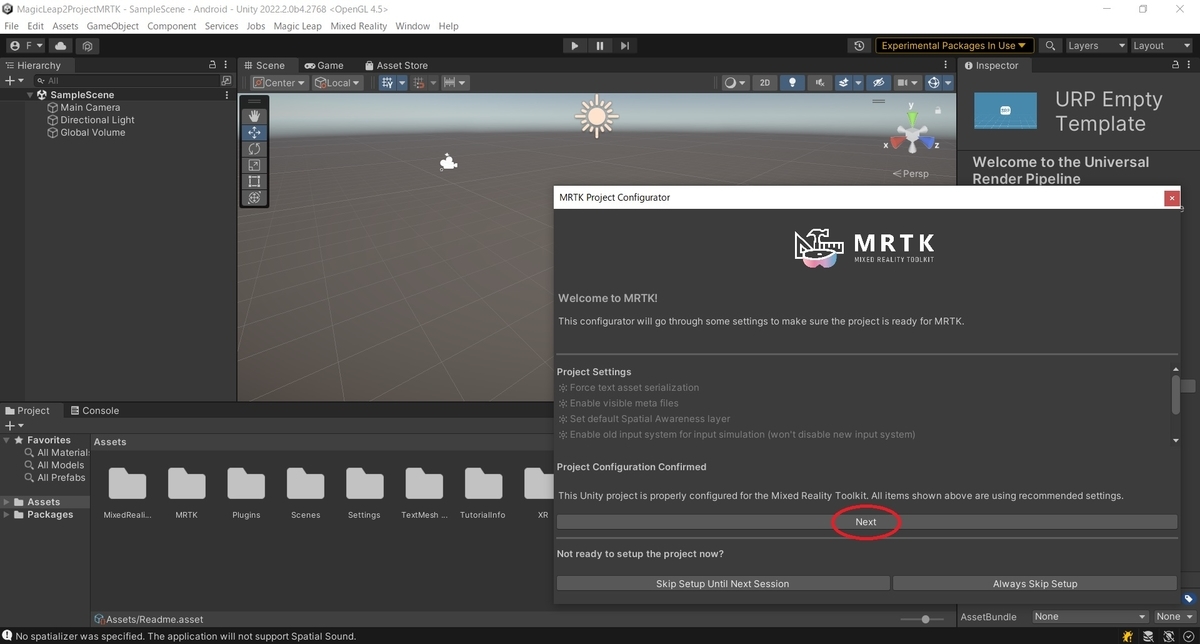Open draw mode shading dropdown
Screen dimensions: 1200x644
pyautogui.click(x=735, y=83)
